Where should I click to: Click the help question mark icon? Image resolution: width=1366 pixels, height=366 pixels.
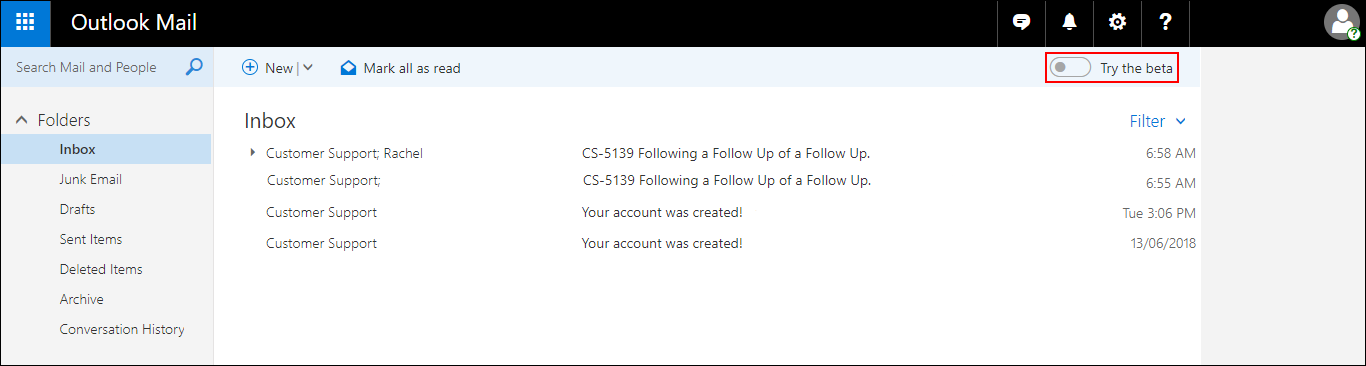(1165, 23)
